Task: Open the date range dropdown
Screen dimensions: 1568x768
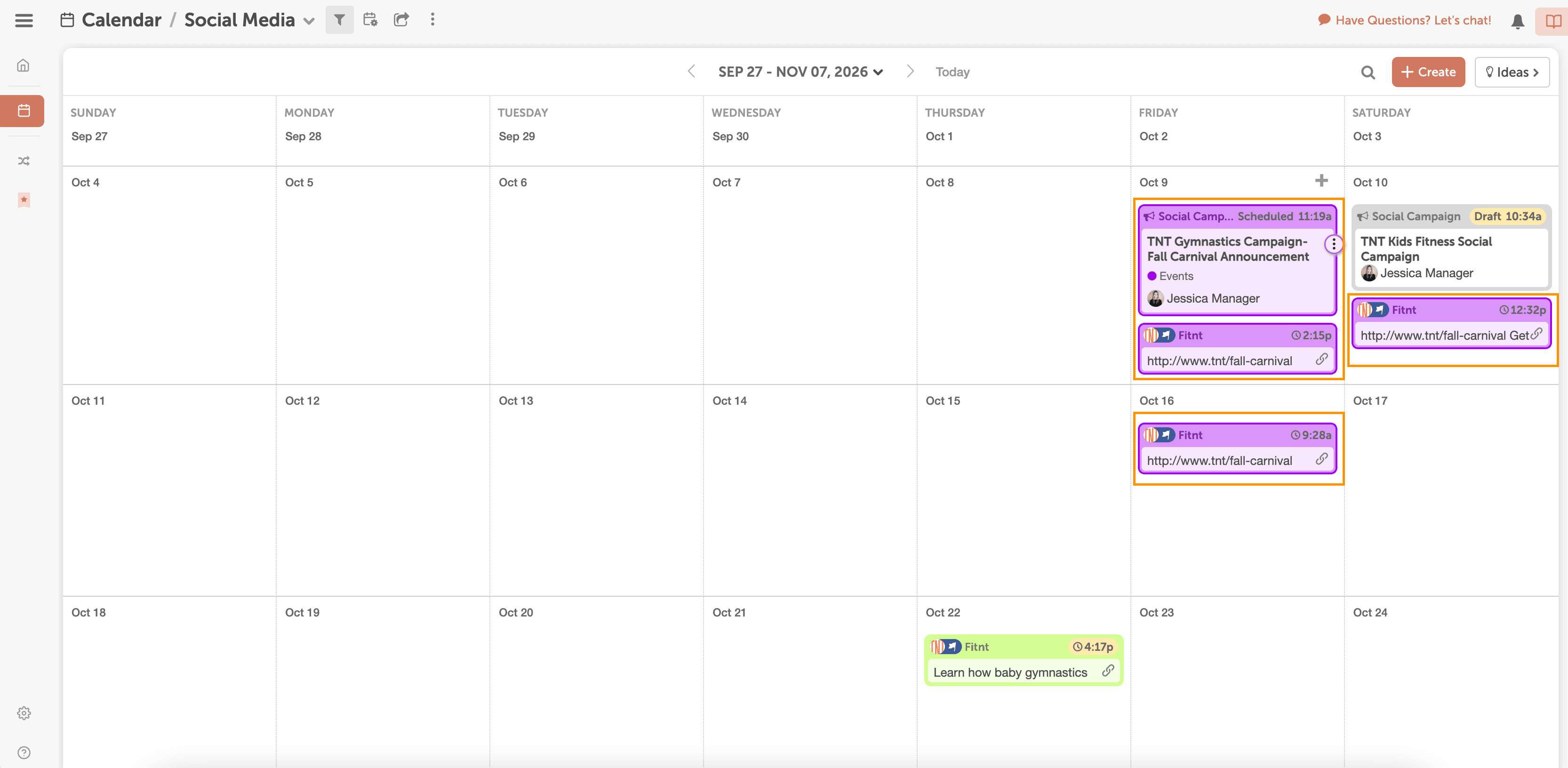Action: (x=800, y=72)
